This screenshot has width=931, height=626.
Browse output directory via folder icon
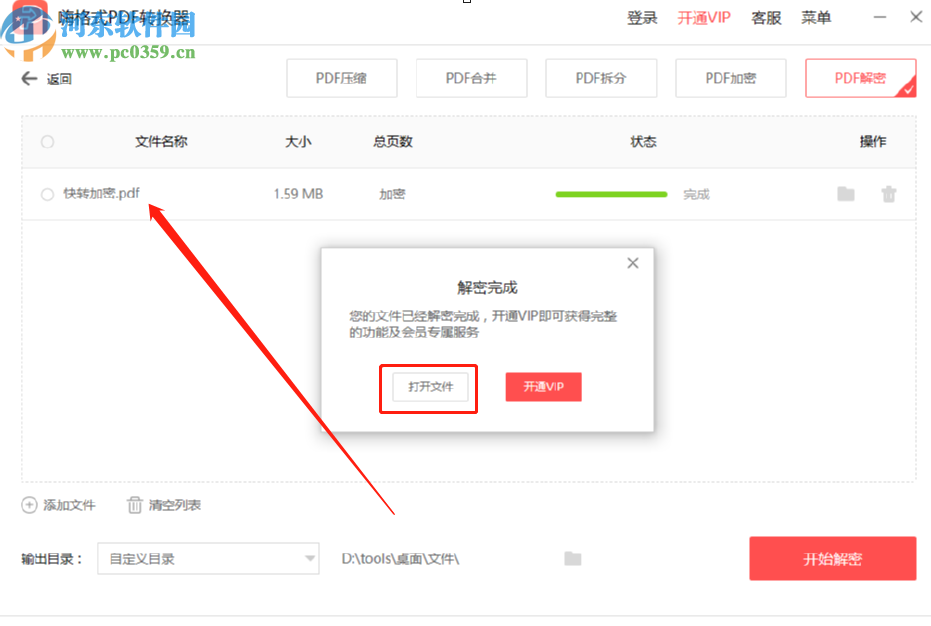click(572, 559)
